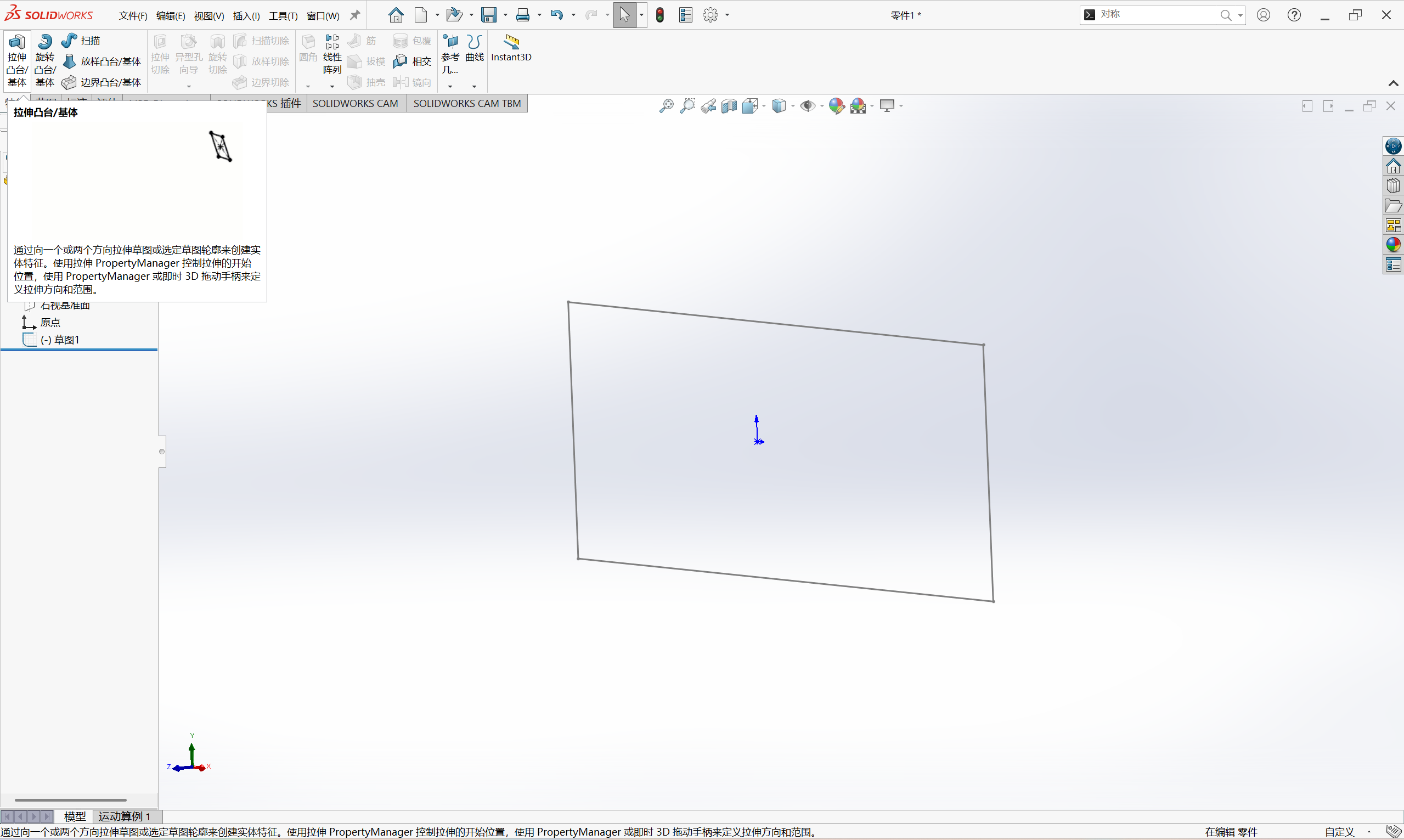Switch to the SOLIDWORKS CAM tab

click(356, 104)
